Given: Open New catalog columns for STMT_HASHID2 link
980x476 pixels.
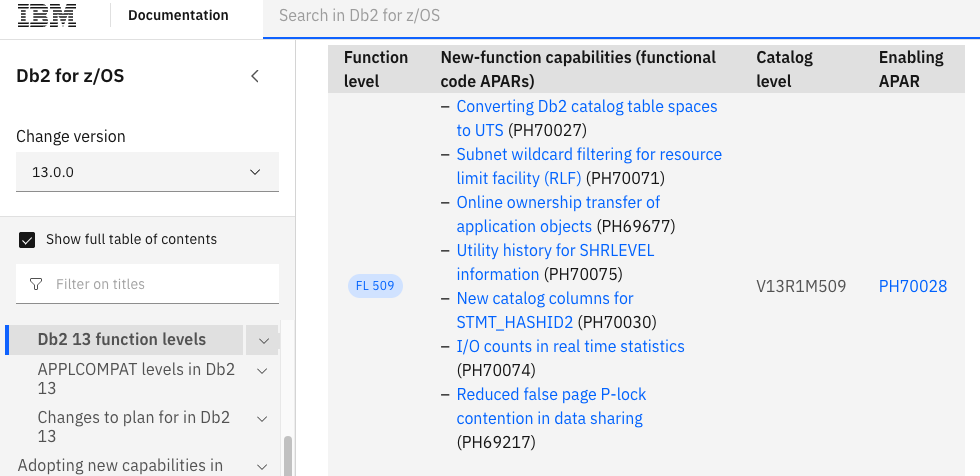Looking at the screenshot, I should (545, 310).
